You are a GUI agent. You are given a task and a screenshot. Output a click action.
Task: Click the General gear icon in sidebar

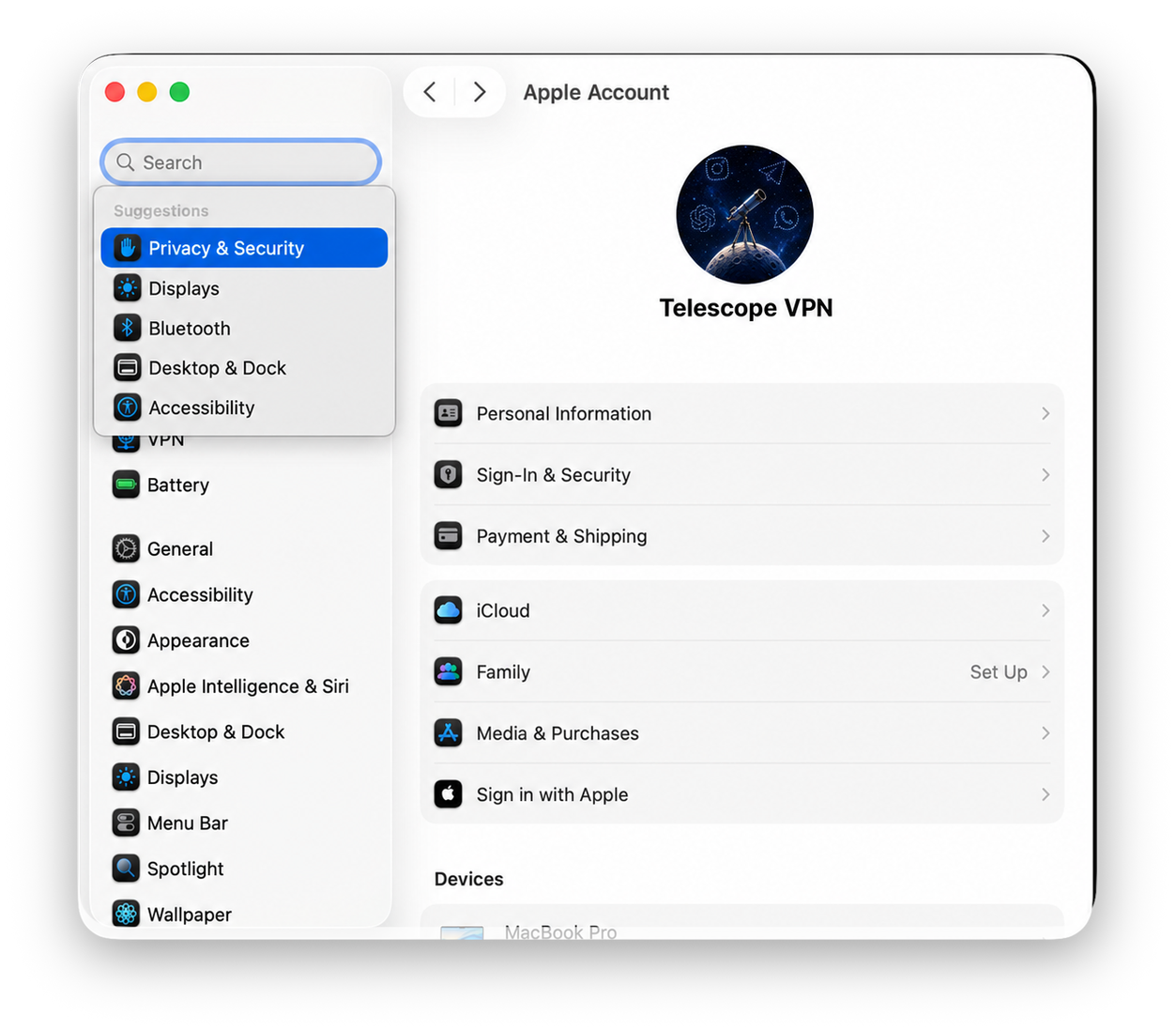126,548
